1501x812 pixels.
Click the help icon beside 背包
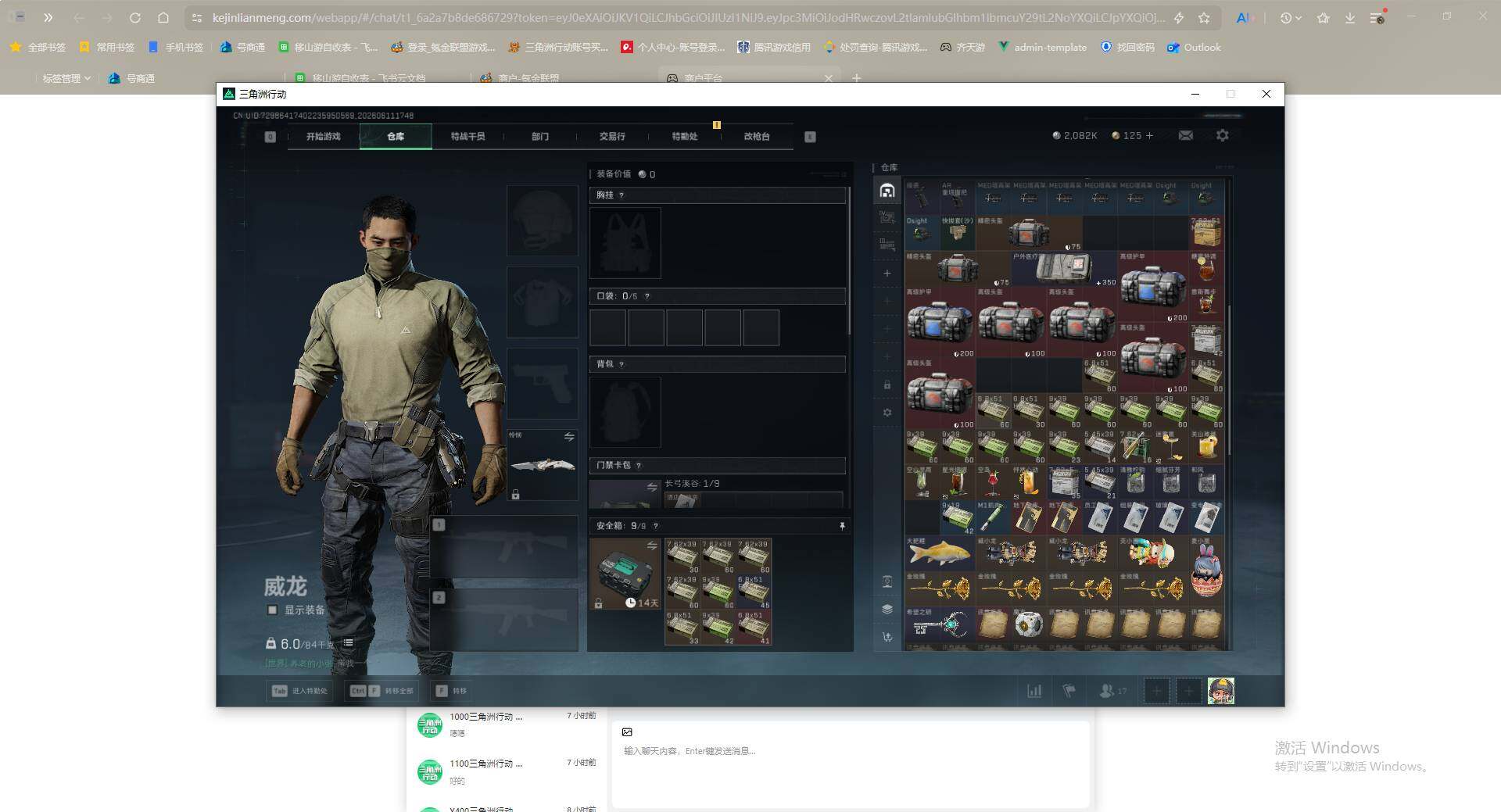point(622,364)
